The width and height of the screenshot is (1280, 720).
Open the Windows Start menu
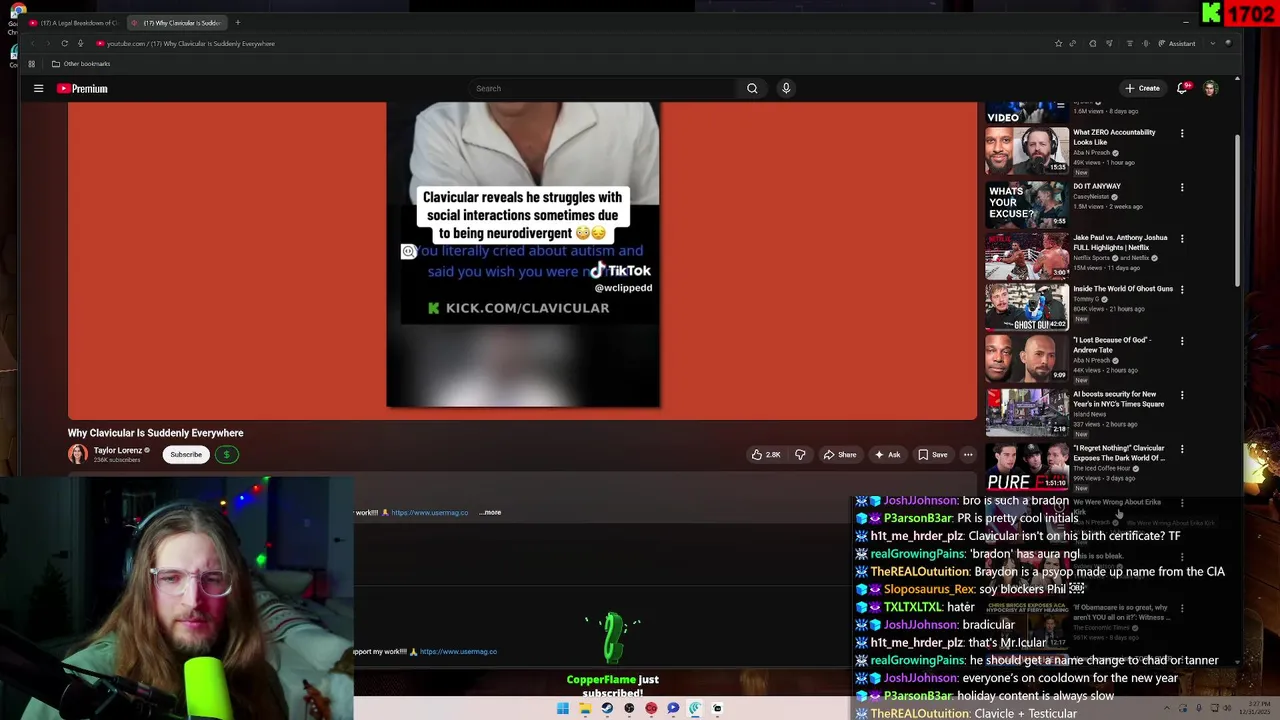click(563, 709)
